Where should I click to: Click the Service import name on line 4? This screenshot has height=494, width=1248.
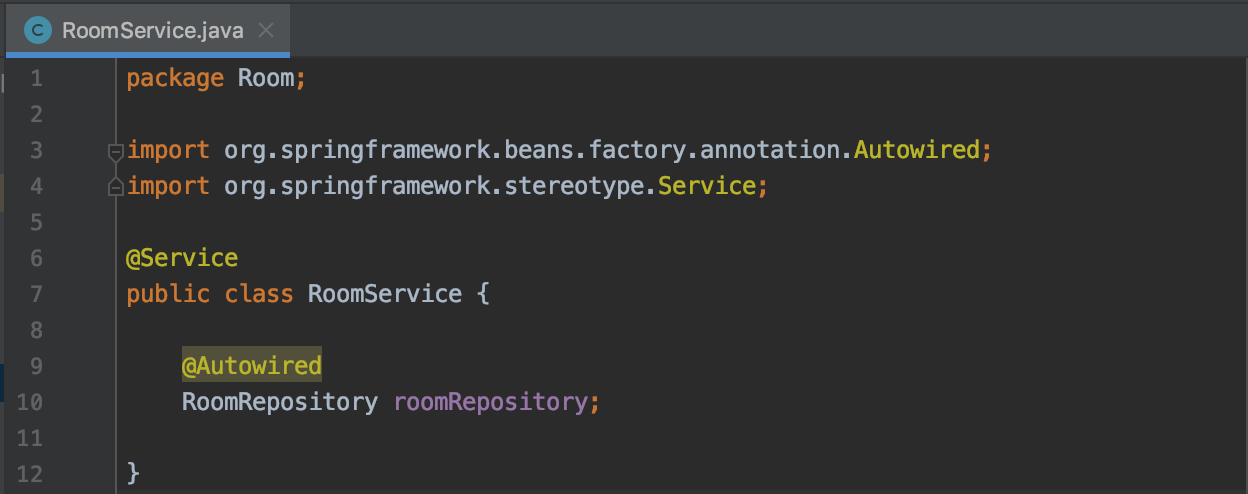(706, 186)
